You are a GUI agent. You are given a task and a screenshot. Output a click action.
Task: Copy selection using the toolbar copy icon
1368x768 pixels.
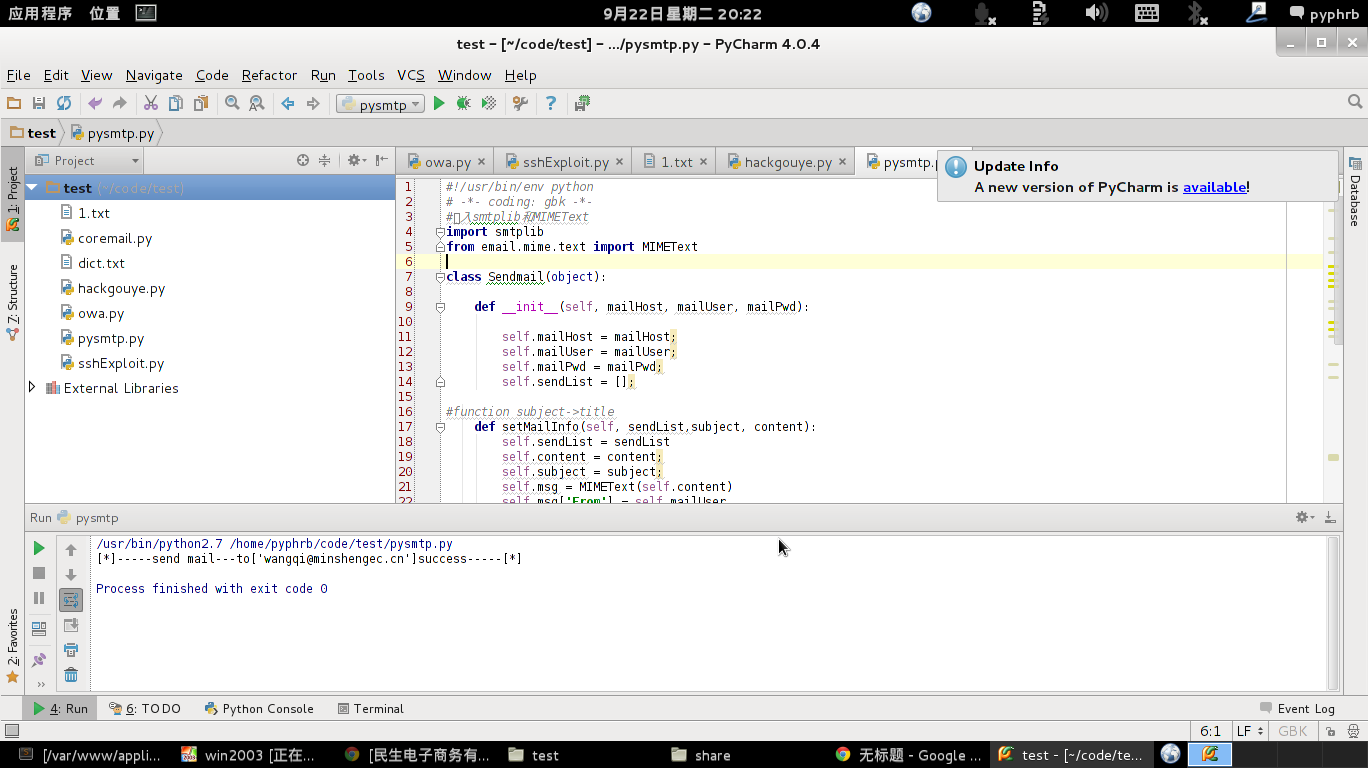point(176,103)
